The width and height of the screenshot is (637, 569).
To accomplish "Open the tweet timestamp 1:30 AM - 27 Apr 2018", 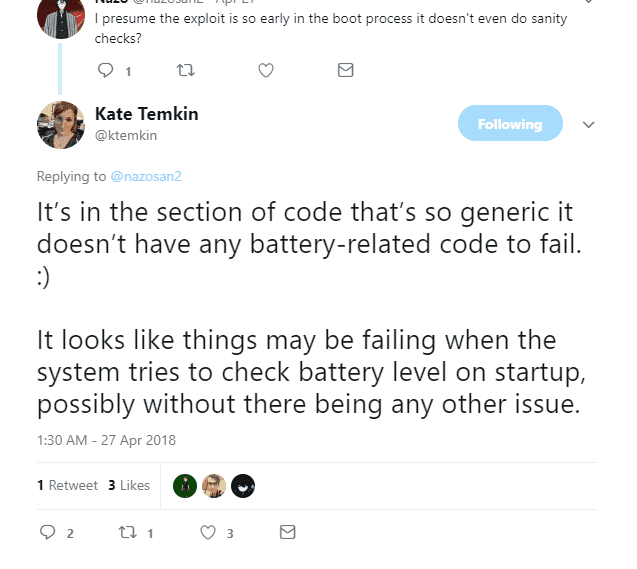I will tap(106, 440).
